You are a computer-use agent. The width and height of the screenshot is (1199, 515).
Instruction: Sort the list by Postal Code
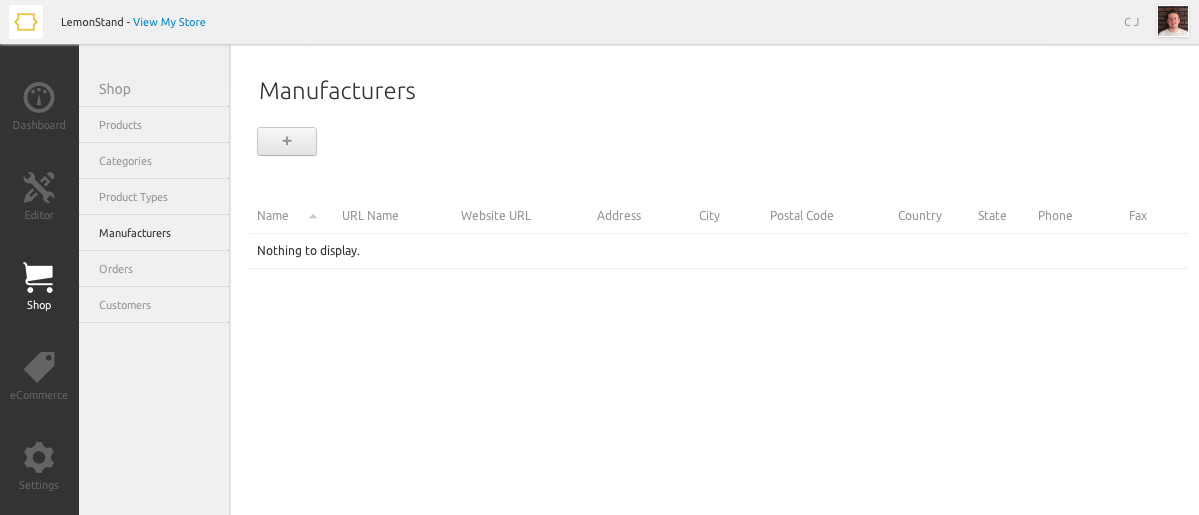[801, 216]
